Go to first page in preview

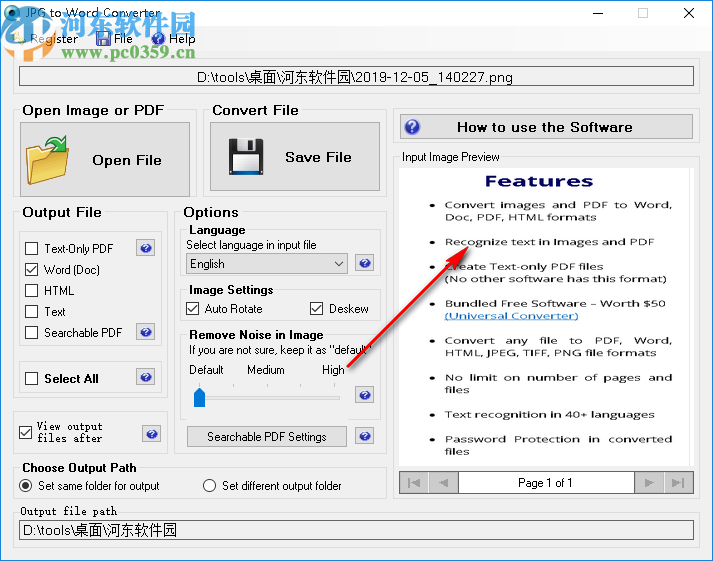414,483
